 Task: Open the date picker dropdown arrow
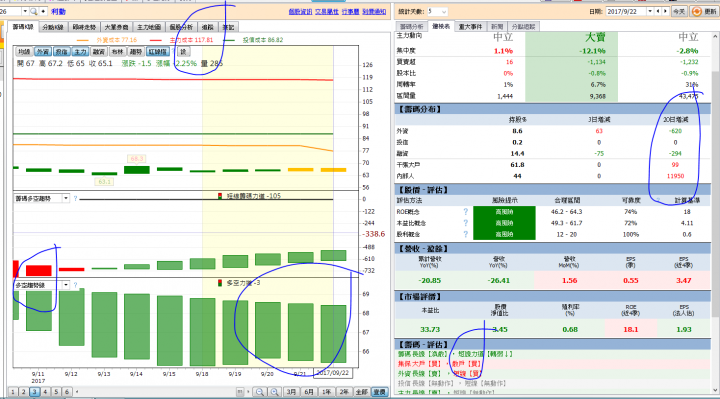(x=650, y=11)
